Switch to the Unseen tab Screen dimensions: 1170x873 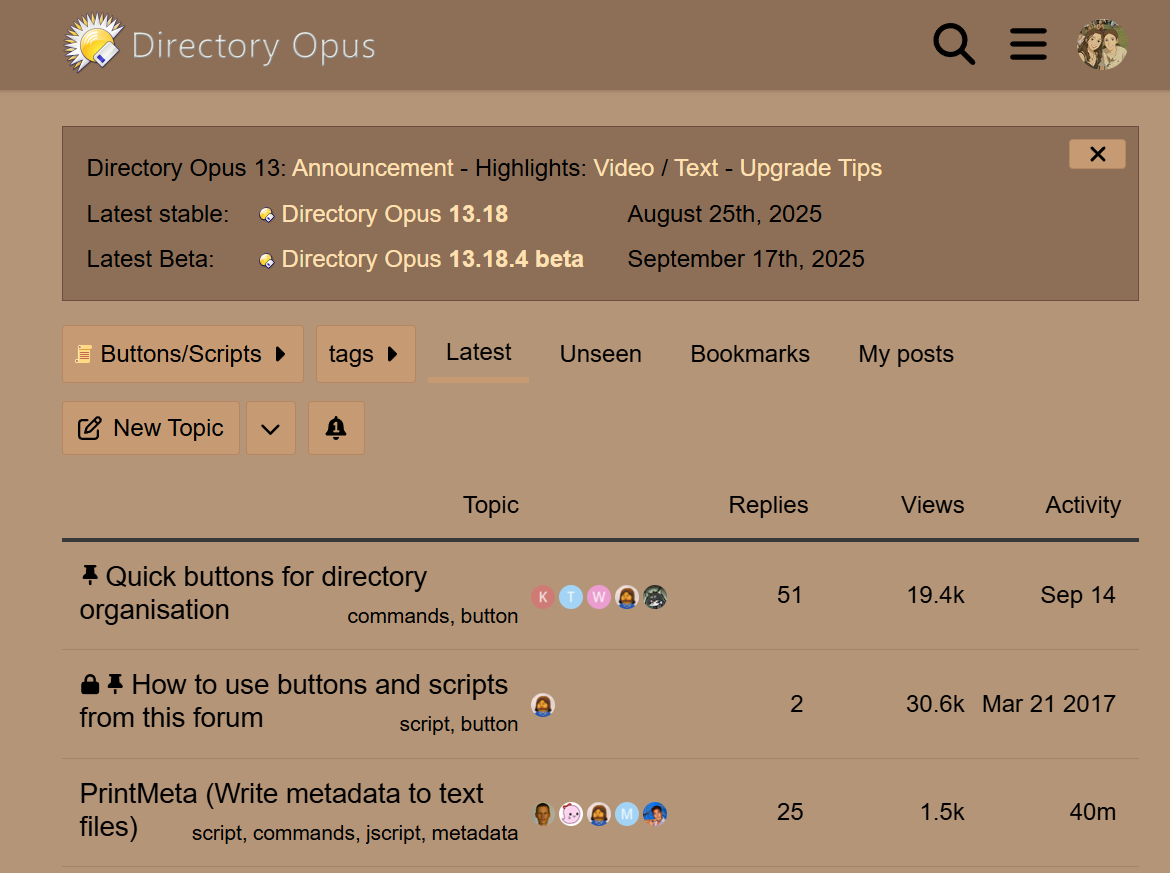pos(600,354)
